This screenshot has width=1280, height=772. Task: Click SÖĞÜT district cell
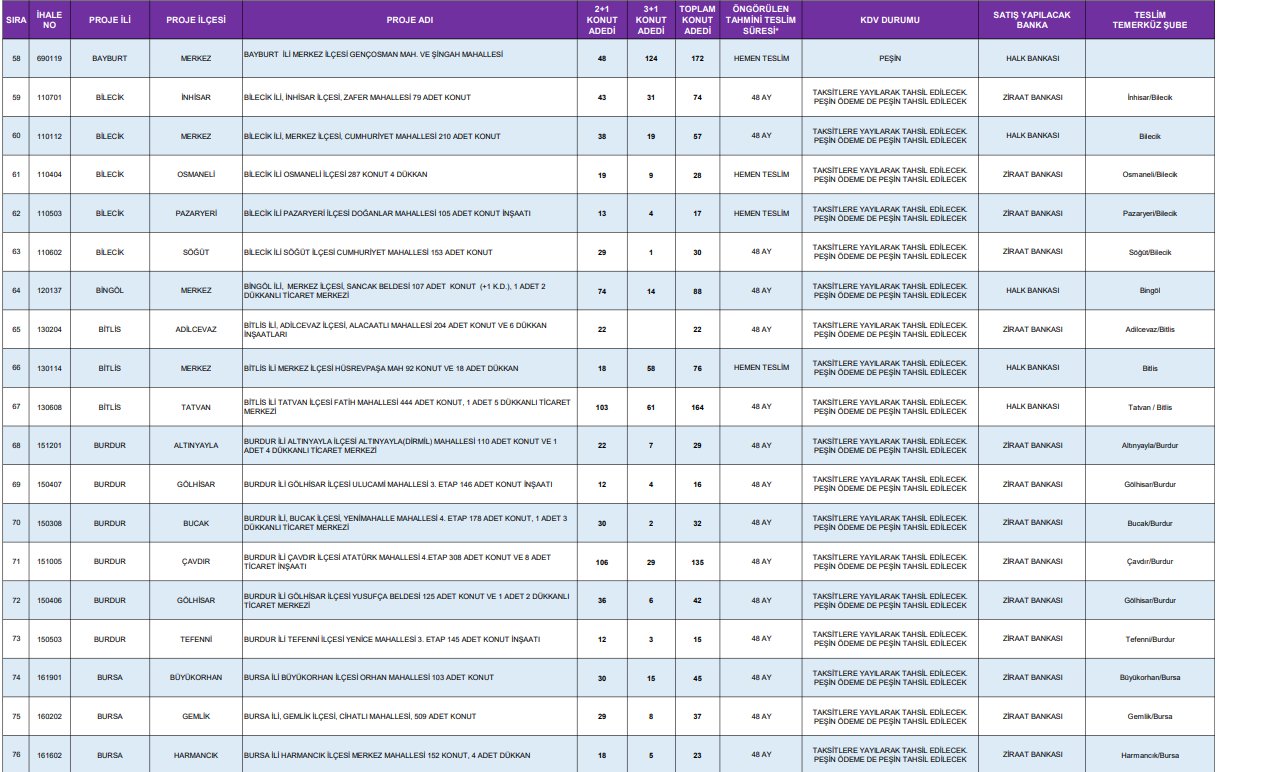click(x=196, y=252)
